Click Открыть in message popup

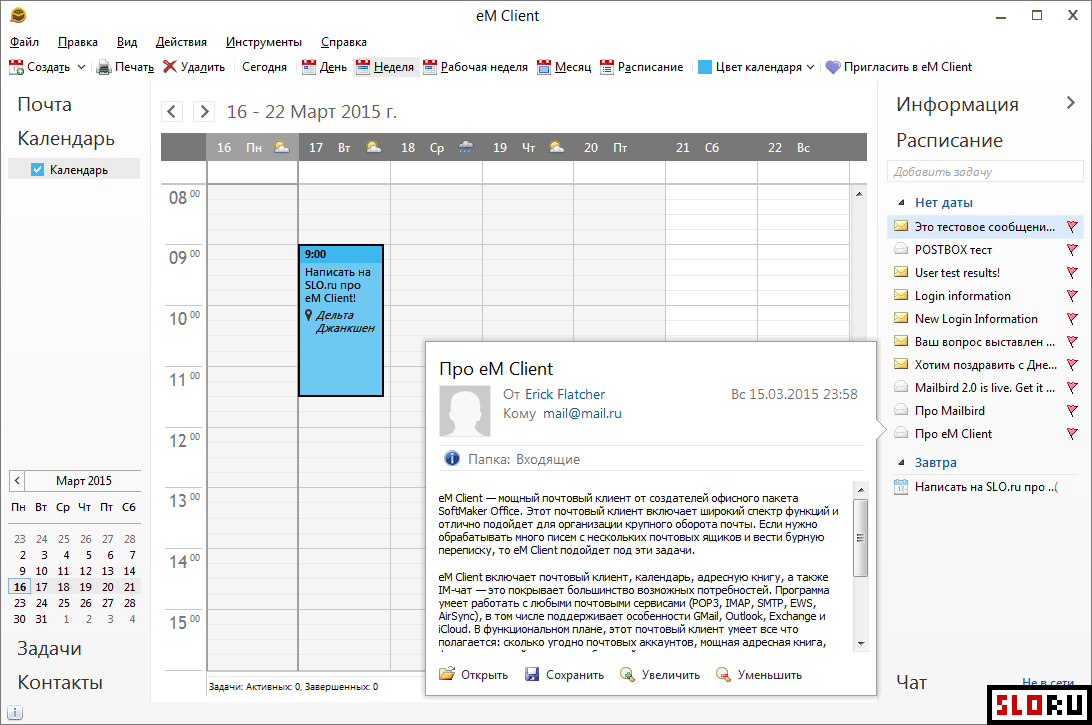pyautogui.click(x=474, y=675)
